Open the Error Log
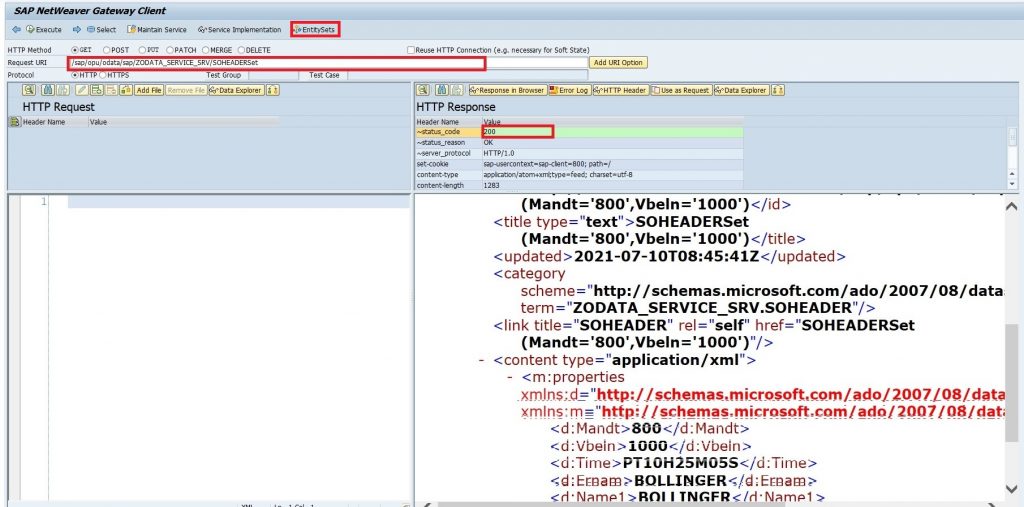This screenshot has height=507, width=1024. pos(569,90)
